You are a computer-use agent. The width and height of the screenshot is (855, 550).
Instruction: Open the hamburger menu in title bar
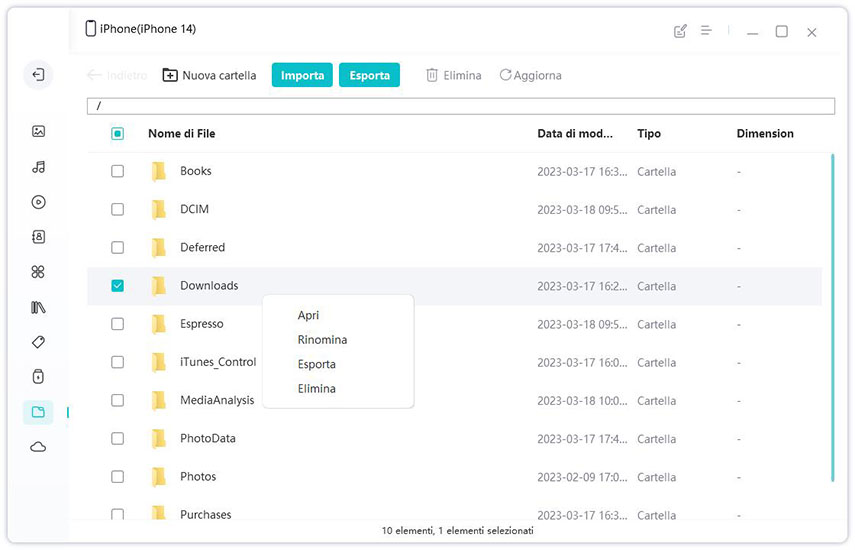[x=706, y=31]
